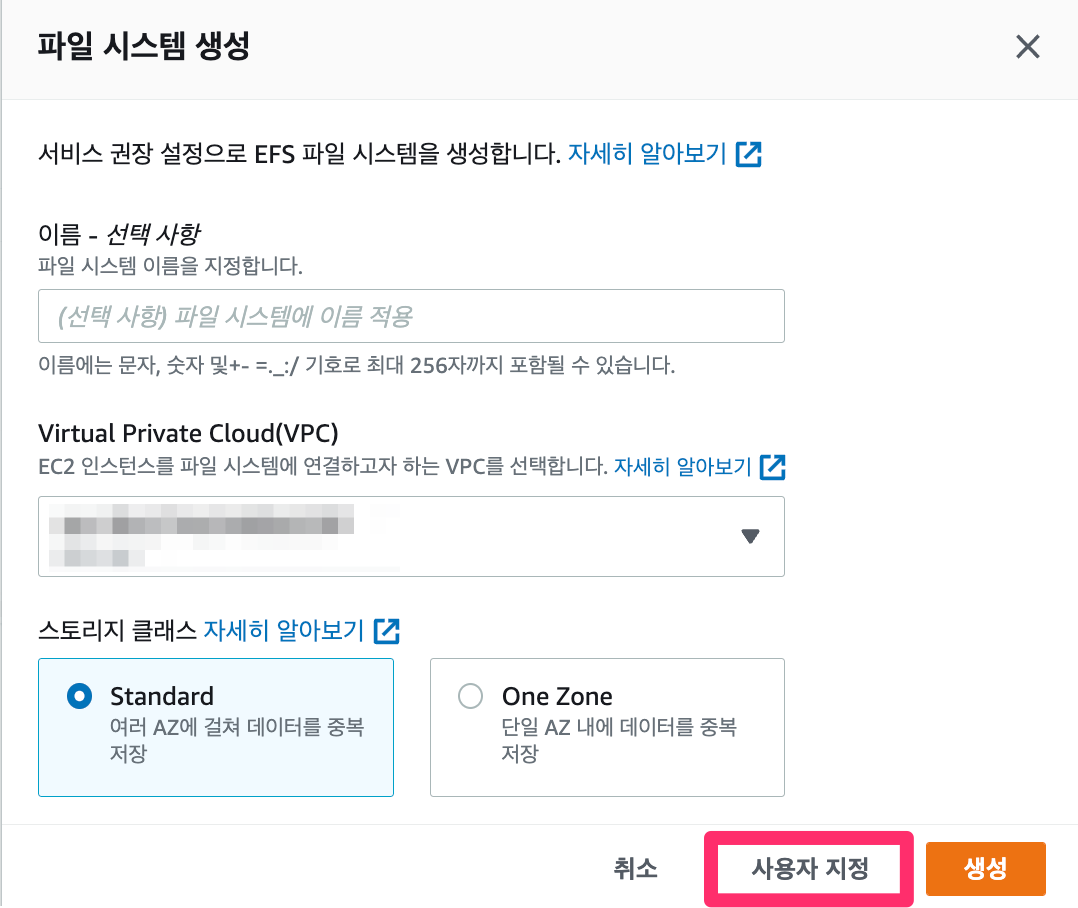
Task: Click the Virtual Private Cloud(VPC) label
Action: tap(188, 433)
